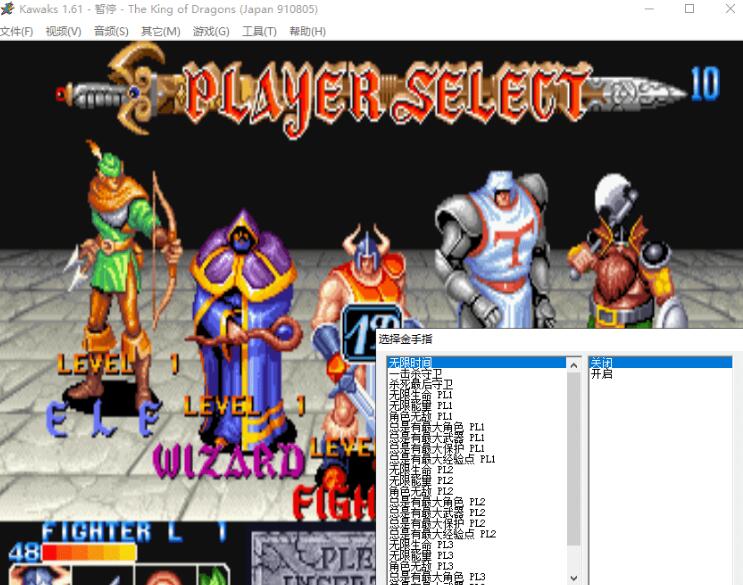Click the cheat list scroll-down arrow
Image resolution: width=743 pixels, height=585 pixels.
573,578
